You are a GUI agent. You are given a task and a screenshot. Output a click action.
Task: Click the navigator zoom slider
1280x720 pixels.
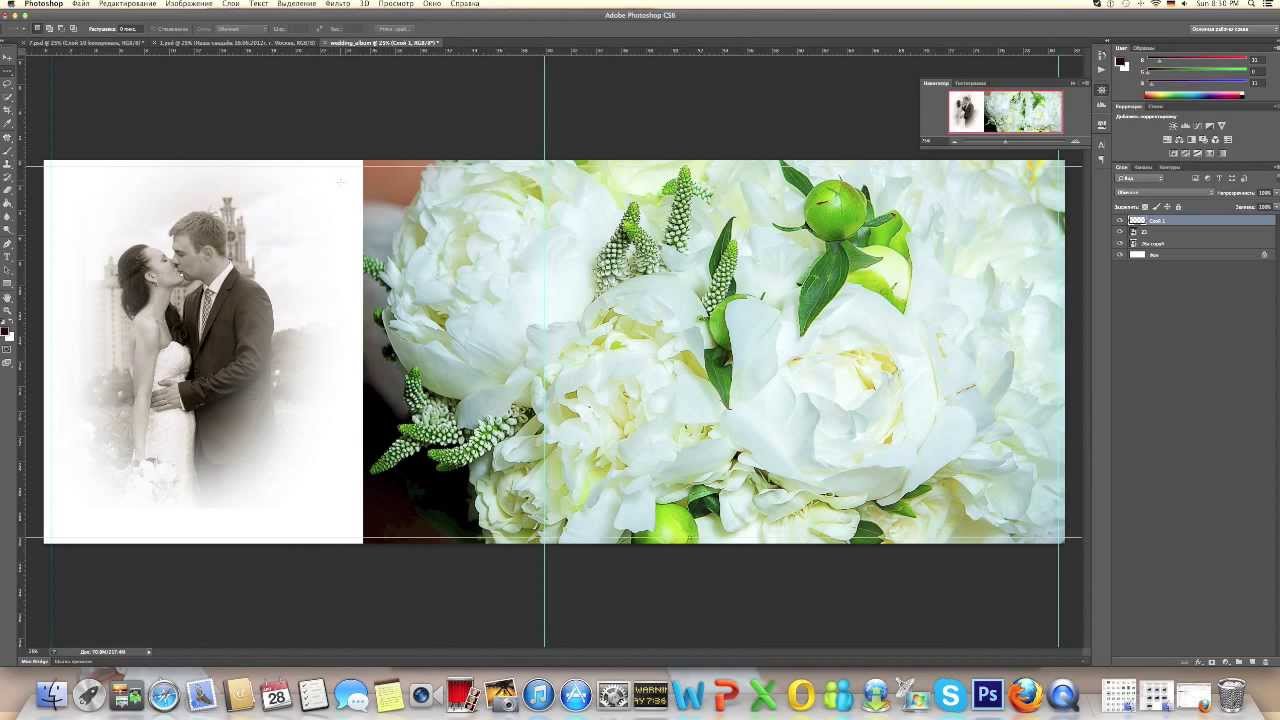pyautogui.click(x=1005, y=141)
